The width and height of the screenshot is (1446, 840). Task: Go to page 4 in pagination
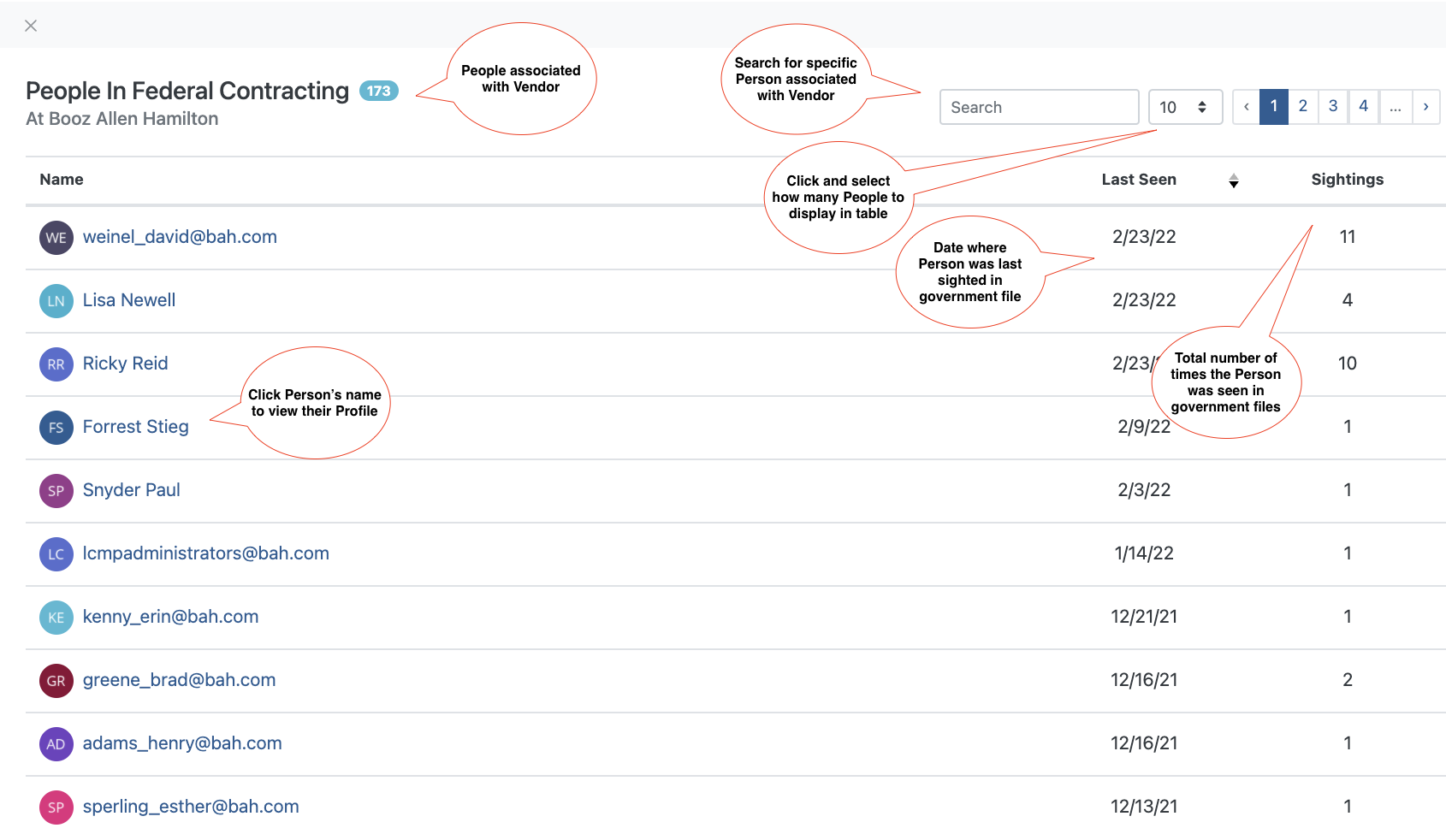(x=1364, y=107)
